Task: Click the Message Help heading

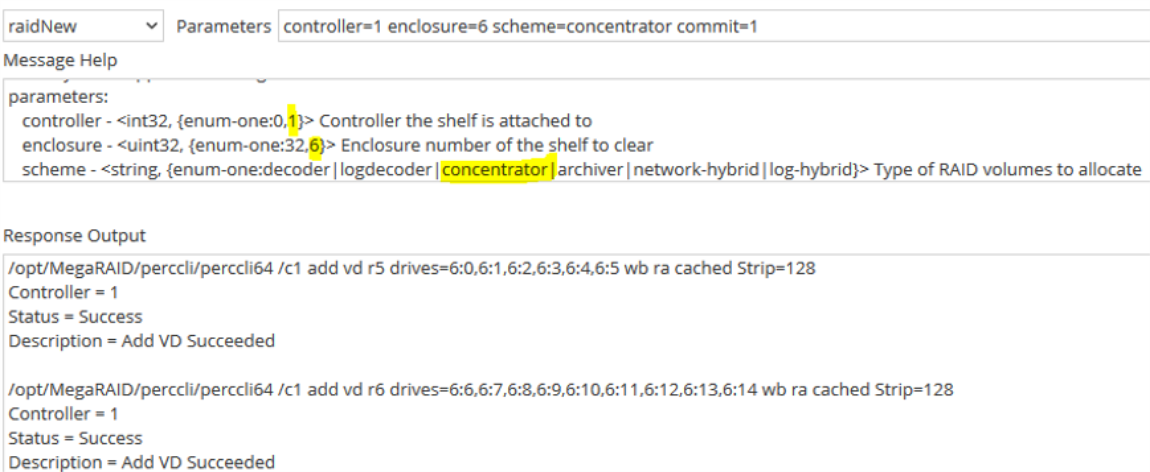Action: click(x=60, y=61)
